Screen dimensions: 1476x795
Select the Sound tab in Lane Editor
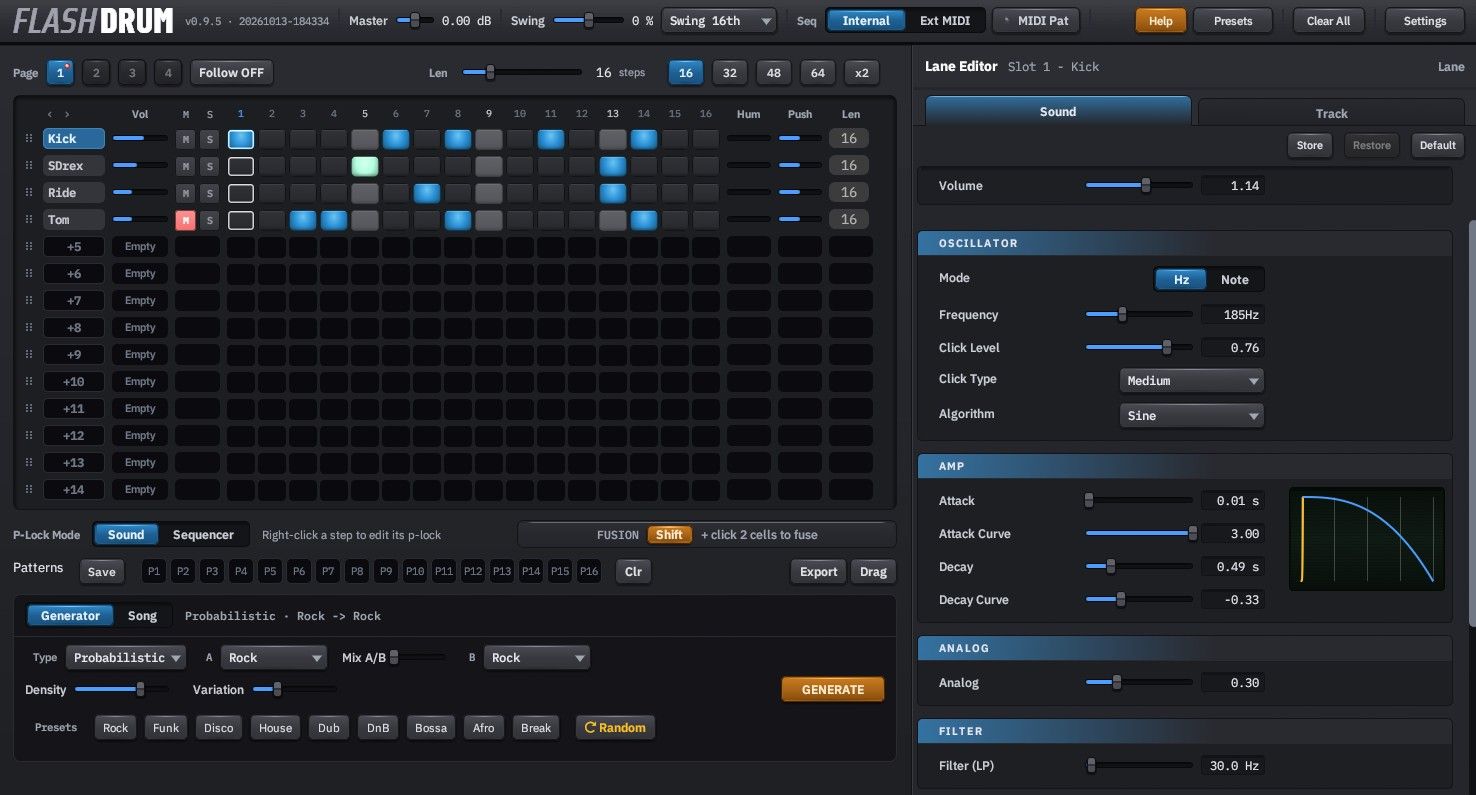pos(1058,112)
